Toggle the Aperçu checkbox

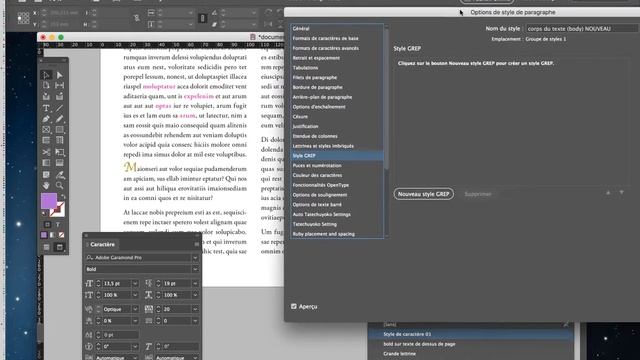(293, 306)
